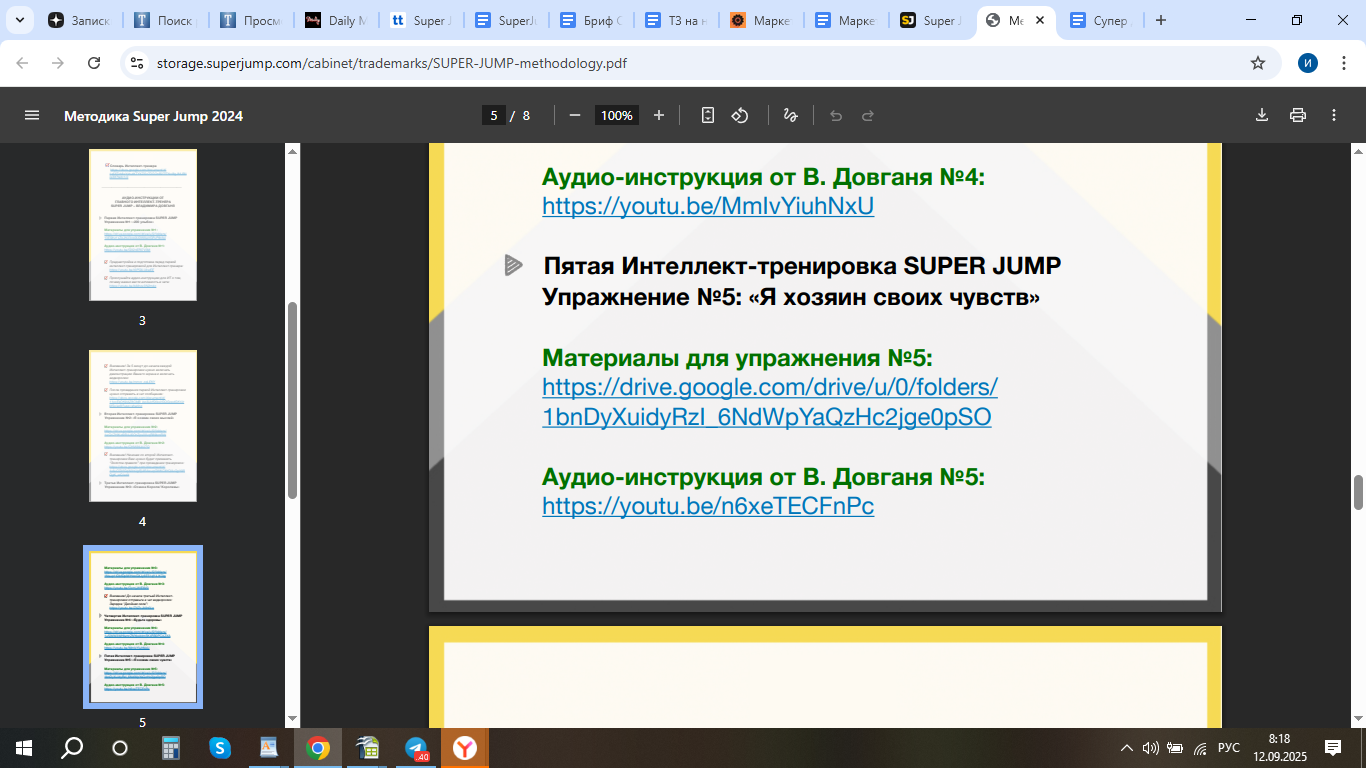1366x768 pixels.
Task: Open the Chrome three-dot menu
Action: 1344,62
